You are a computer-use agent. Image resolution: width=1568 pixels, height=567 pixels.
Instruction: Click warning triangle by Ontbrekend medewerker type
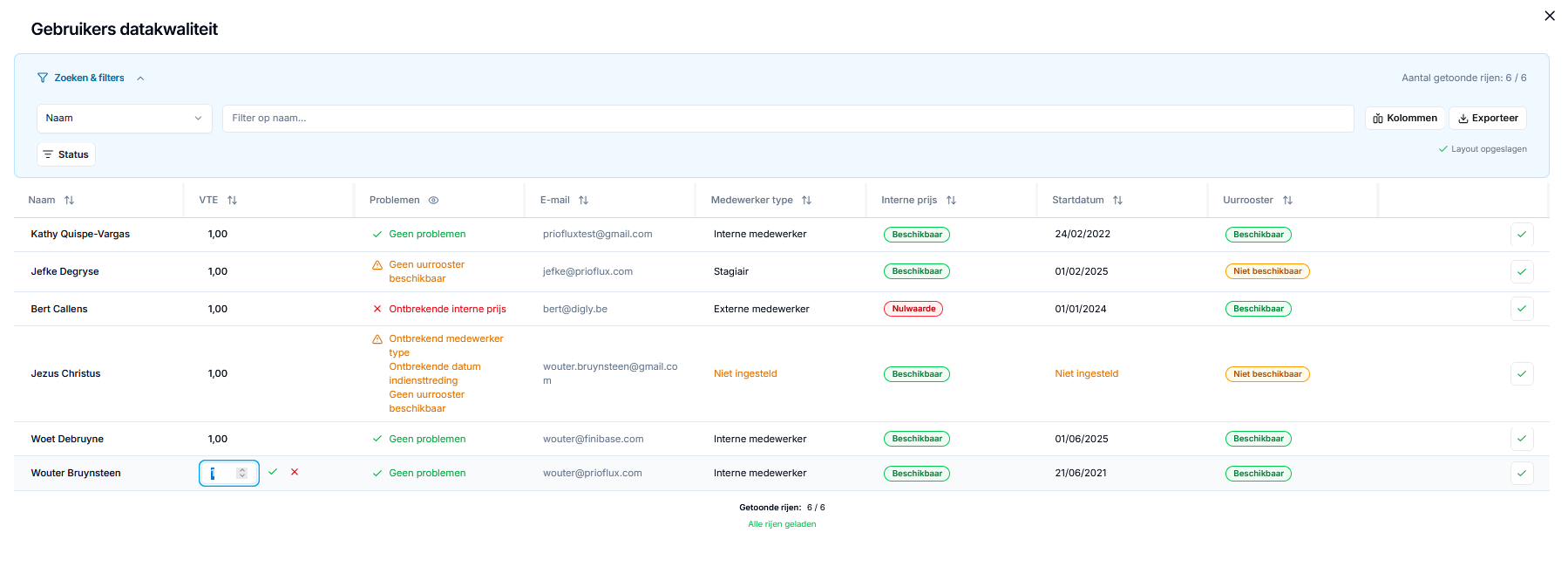377,339
